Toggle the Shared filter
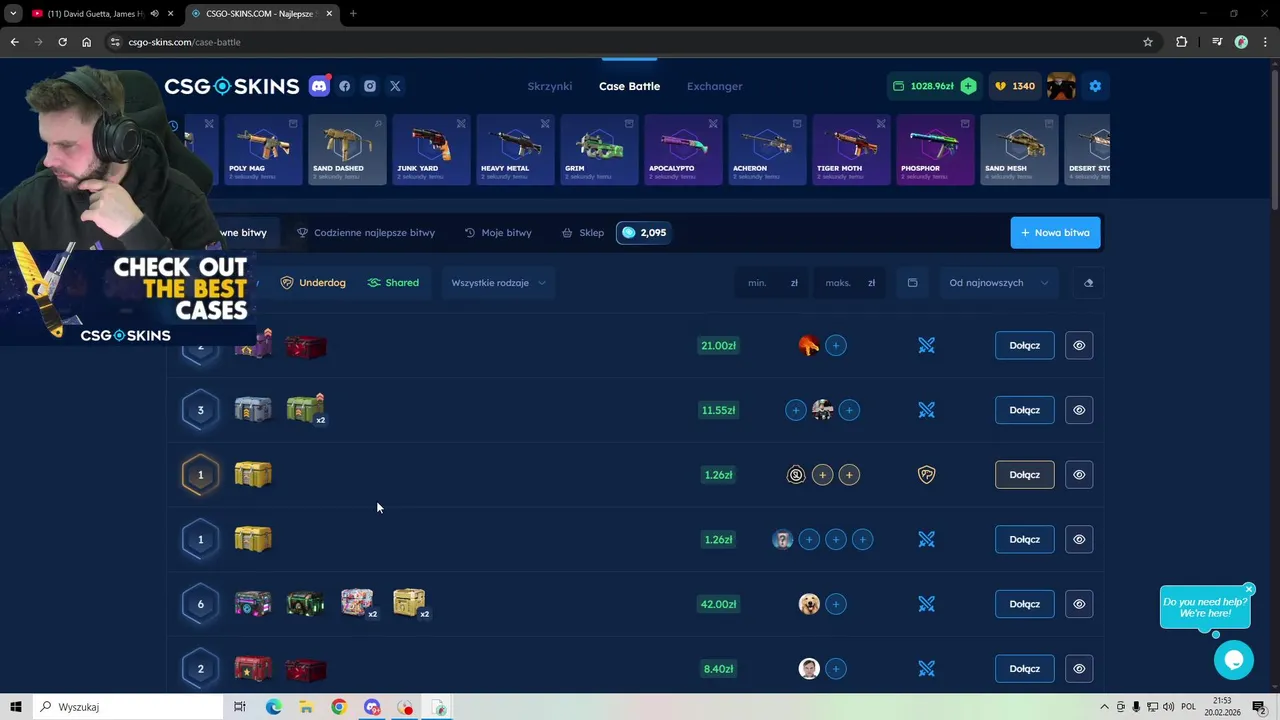The width and height of the screenshot is (1280, 720). pyautogui.click(x=393, y=283)
